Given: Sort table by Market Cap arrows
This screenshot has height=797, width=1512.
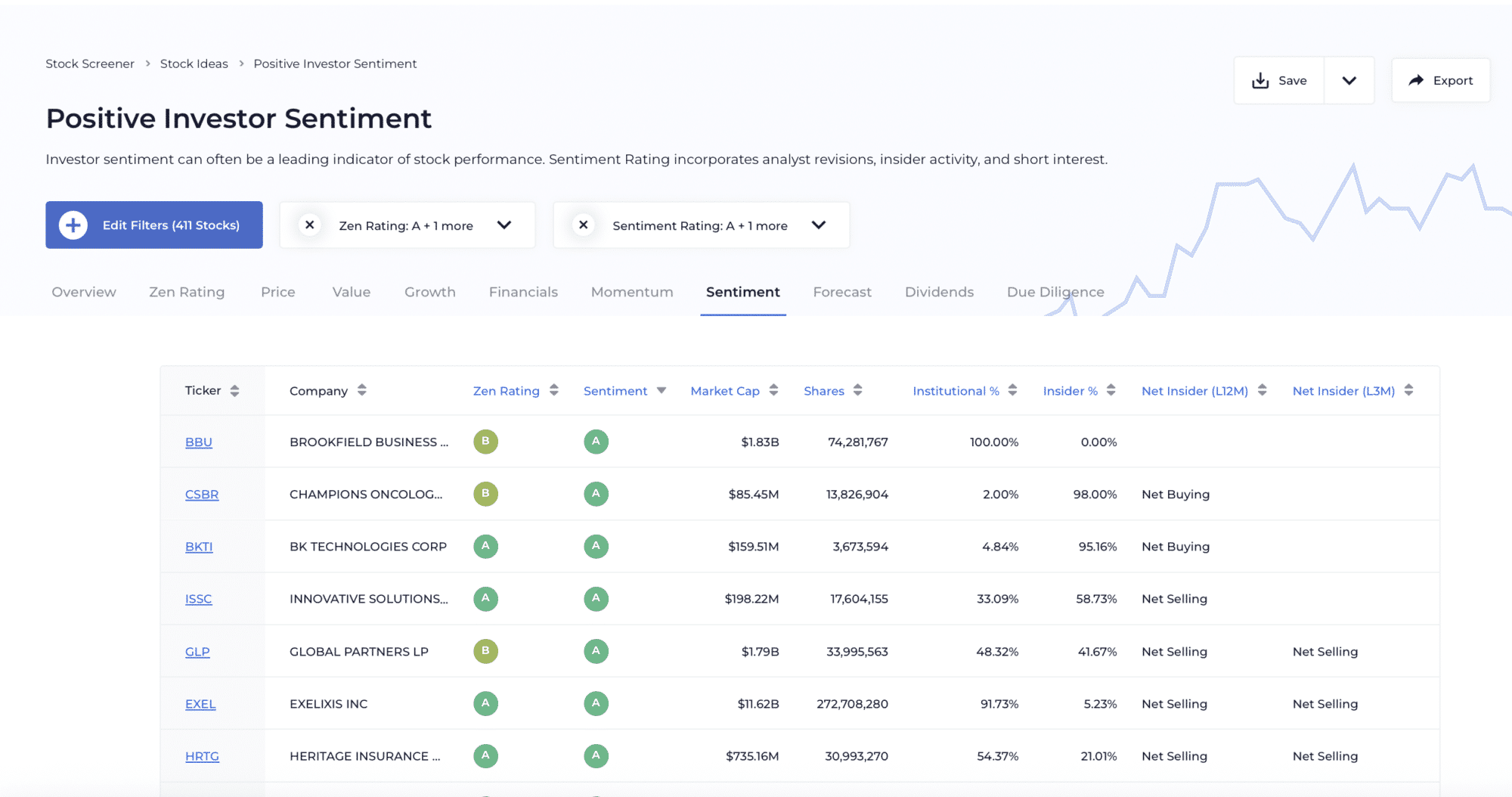Looking at the screenshot, I should coord(773,391).
